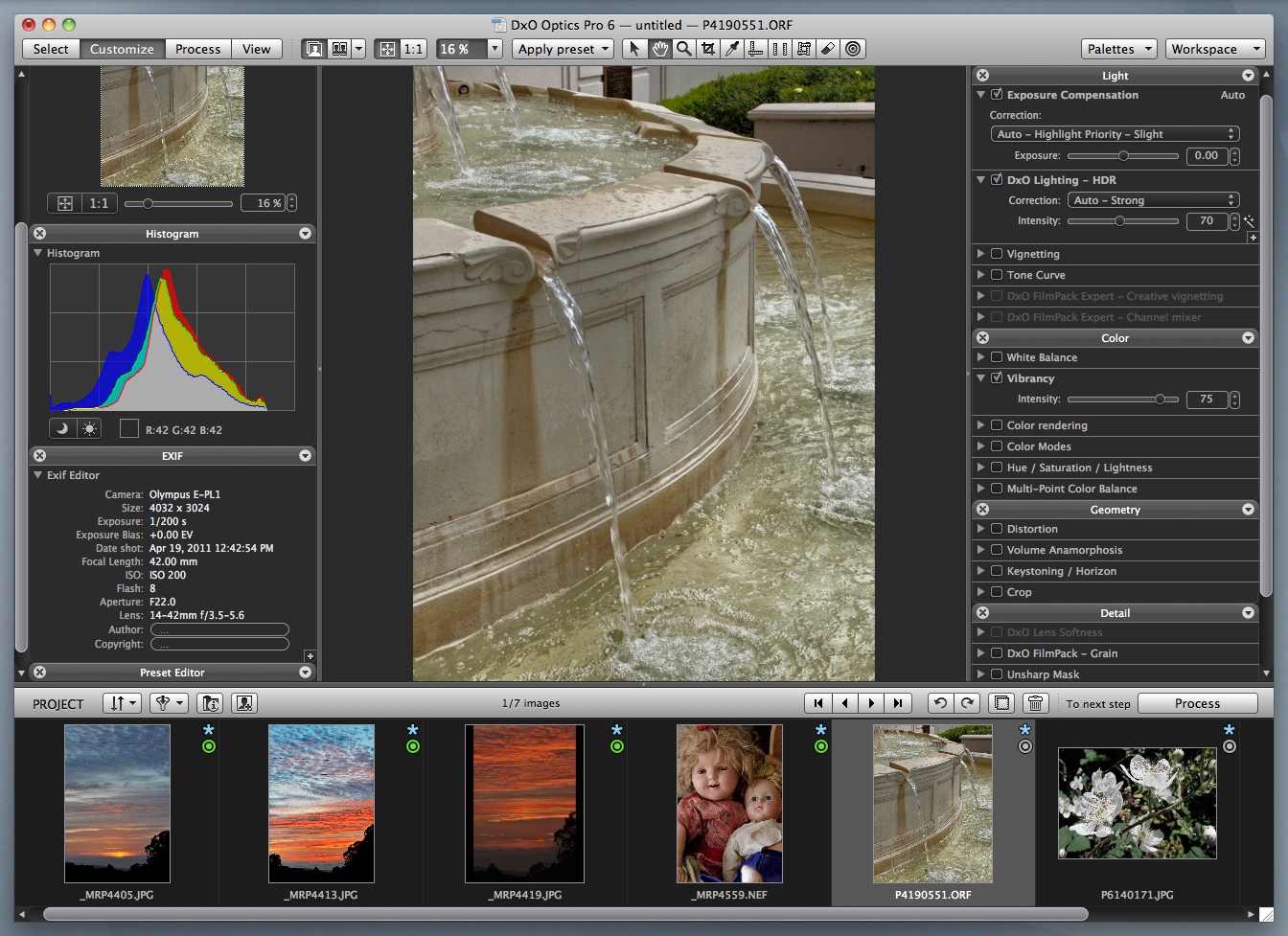This screenshot has height=936, width=1288.
Task: Switch to the Select tab
Action: tap(51, 49)
